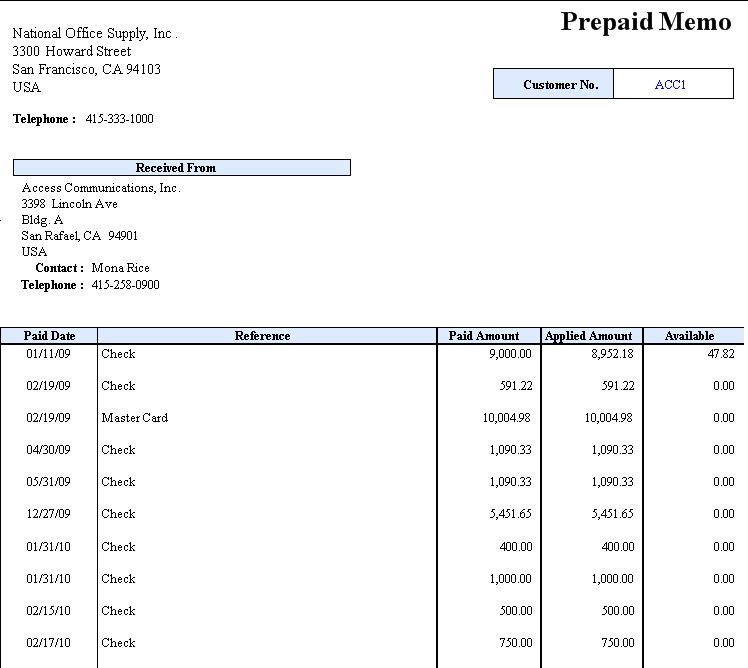Click the Master Card reference entry

pyautogui.click(x=134, y=418)
